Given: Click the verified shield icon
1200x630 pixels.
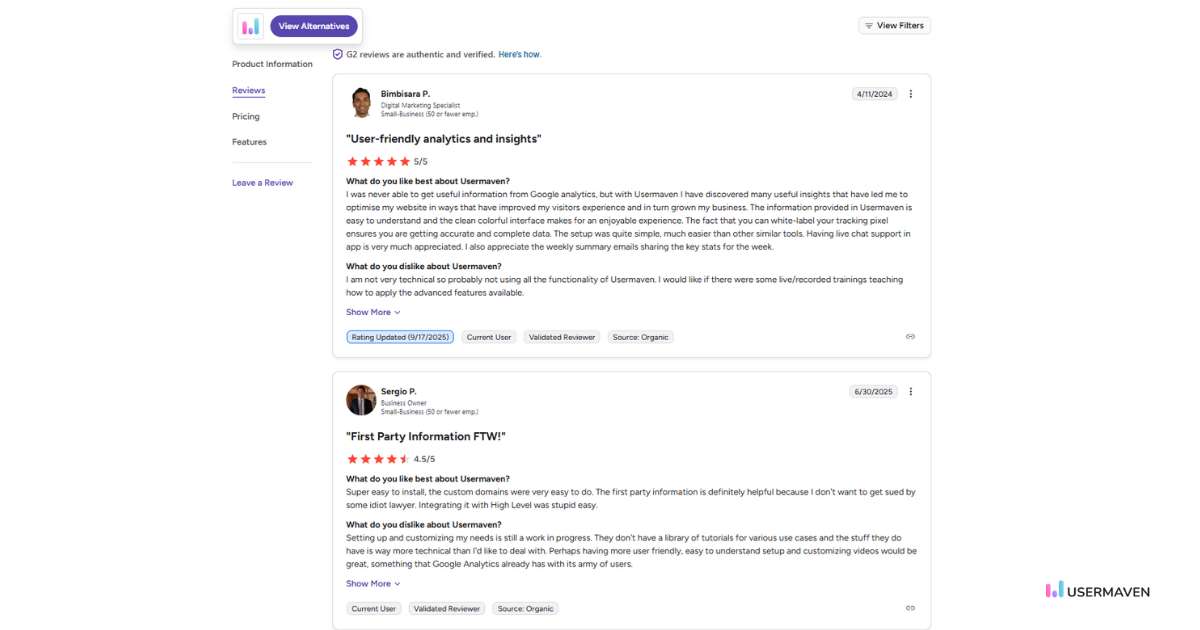Looking at the screenshot, I should tap(338, 54).
